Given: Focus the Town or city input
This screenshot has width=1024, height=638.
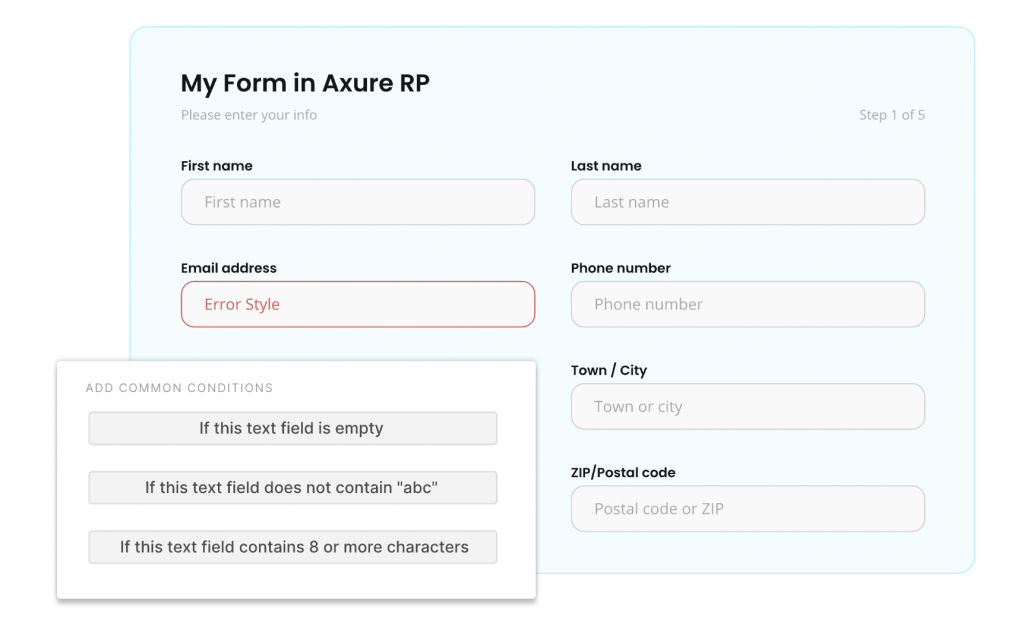Looking at the screenshot, I should click(x=747, y=407).
